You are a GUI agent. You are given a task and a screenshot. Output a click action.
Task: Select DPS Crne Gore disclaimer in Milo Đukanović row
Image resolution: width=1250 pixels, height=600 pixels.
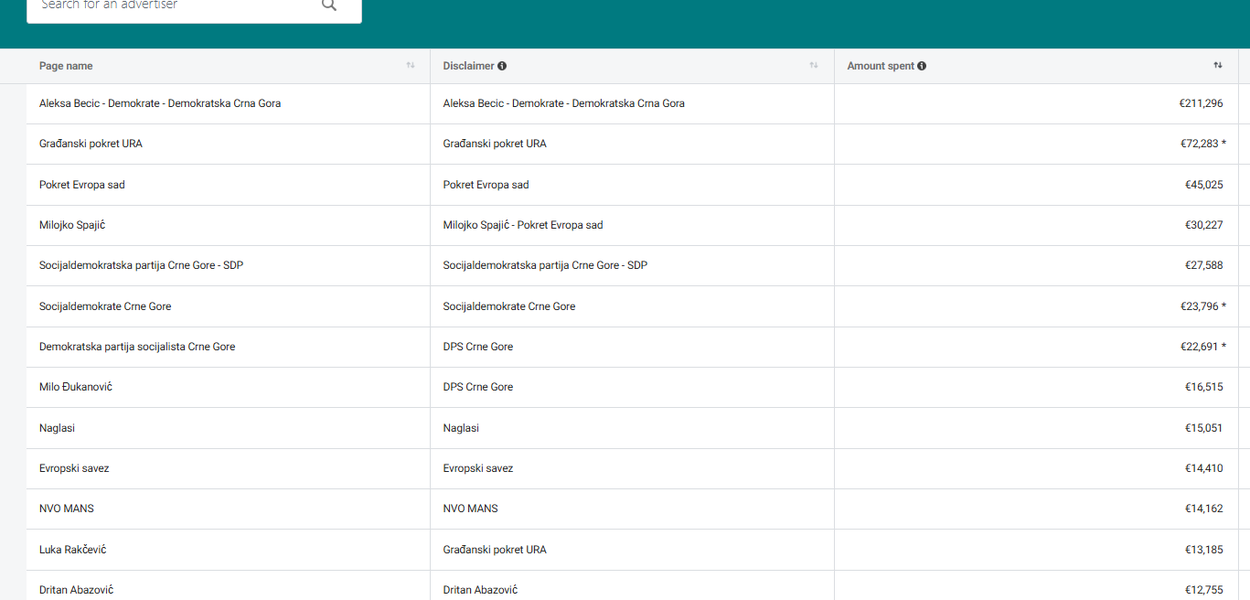(x=478, y=387)
